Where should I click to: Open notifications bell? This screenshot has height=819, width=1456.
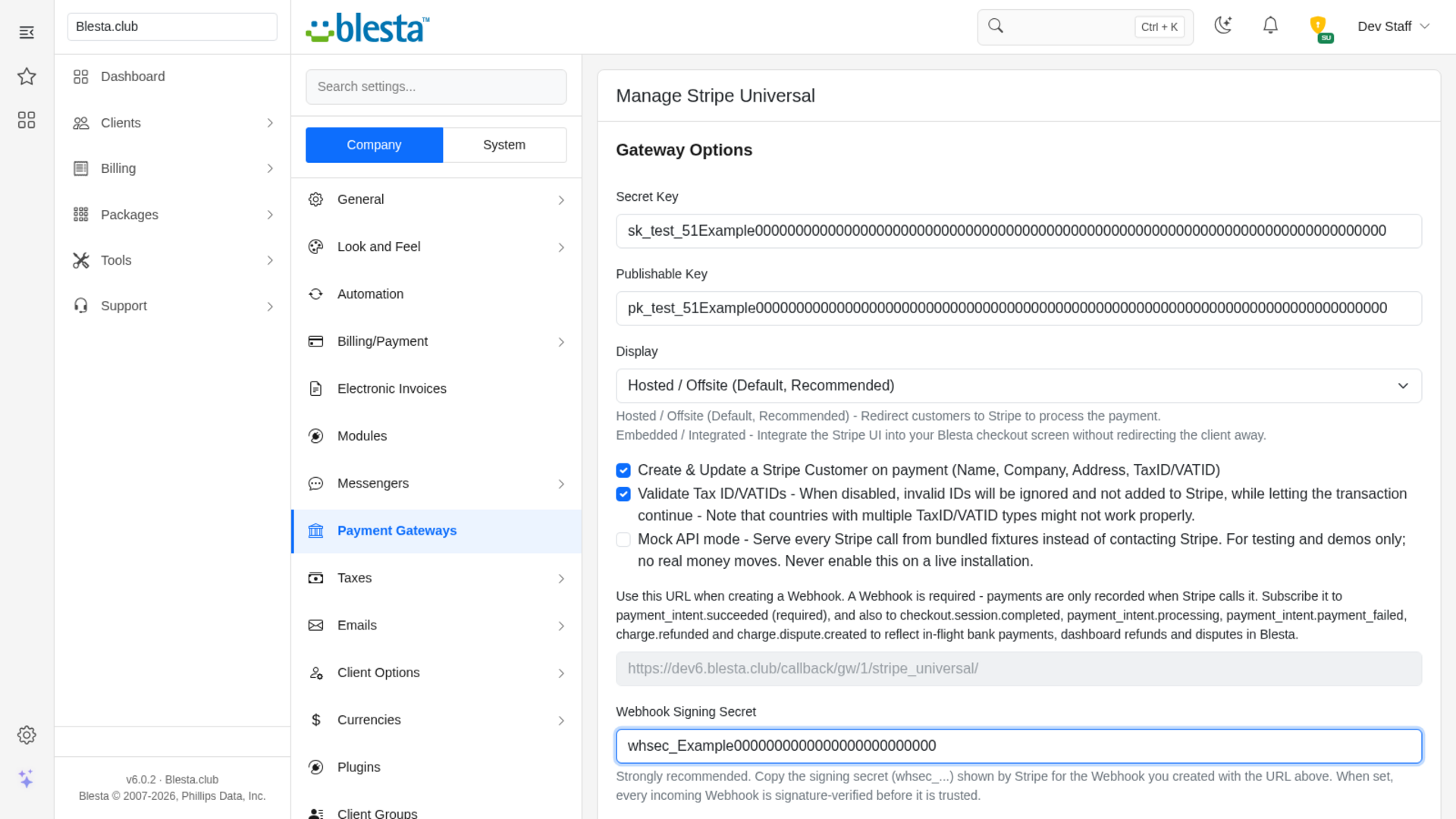tap(1270, 25)
